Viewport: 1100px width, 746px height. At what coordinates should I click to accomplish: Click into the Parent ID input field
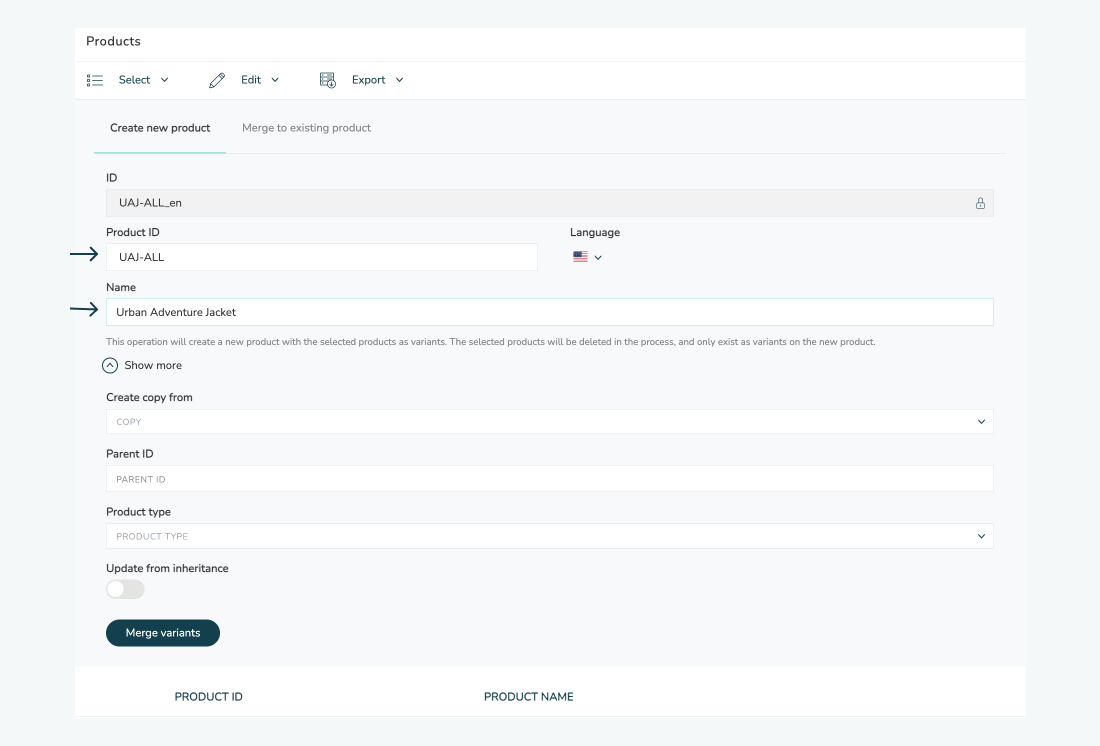[549, 479]
